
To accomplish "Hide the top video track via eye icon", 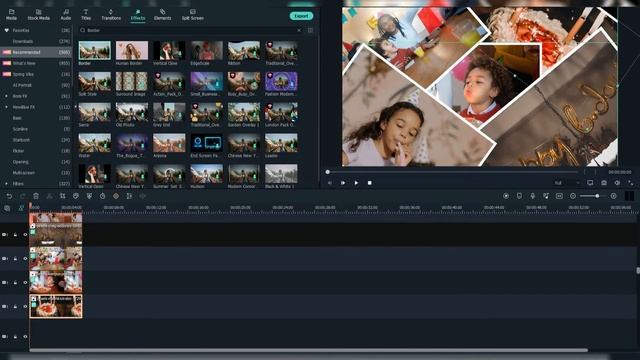I will click(25, 235).
